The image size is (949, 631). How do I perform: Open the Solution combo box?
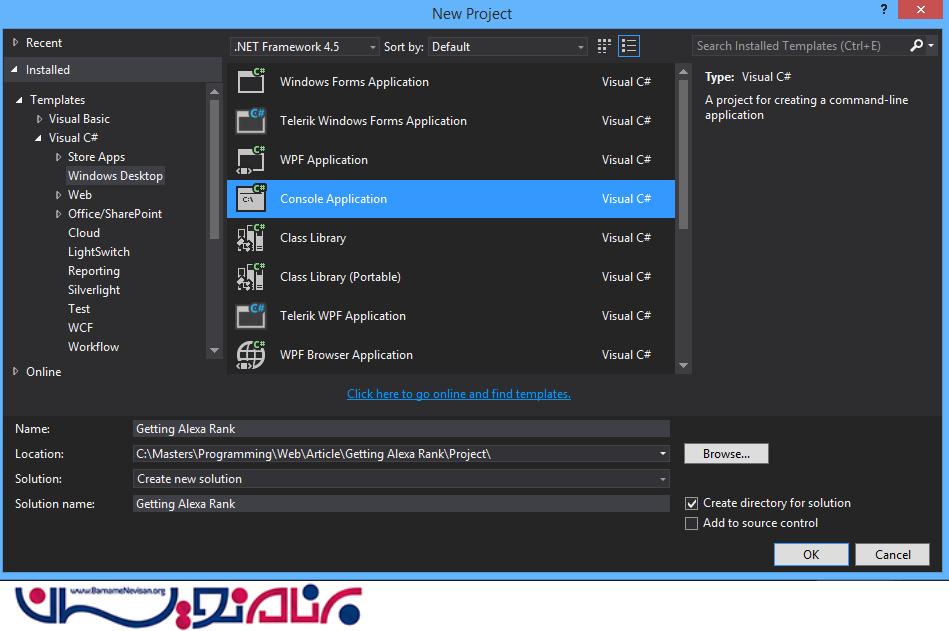pyautogui.click(x=401, y=480)
